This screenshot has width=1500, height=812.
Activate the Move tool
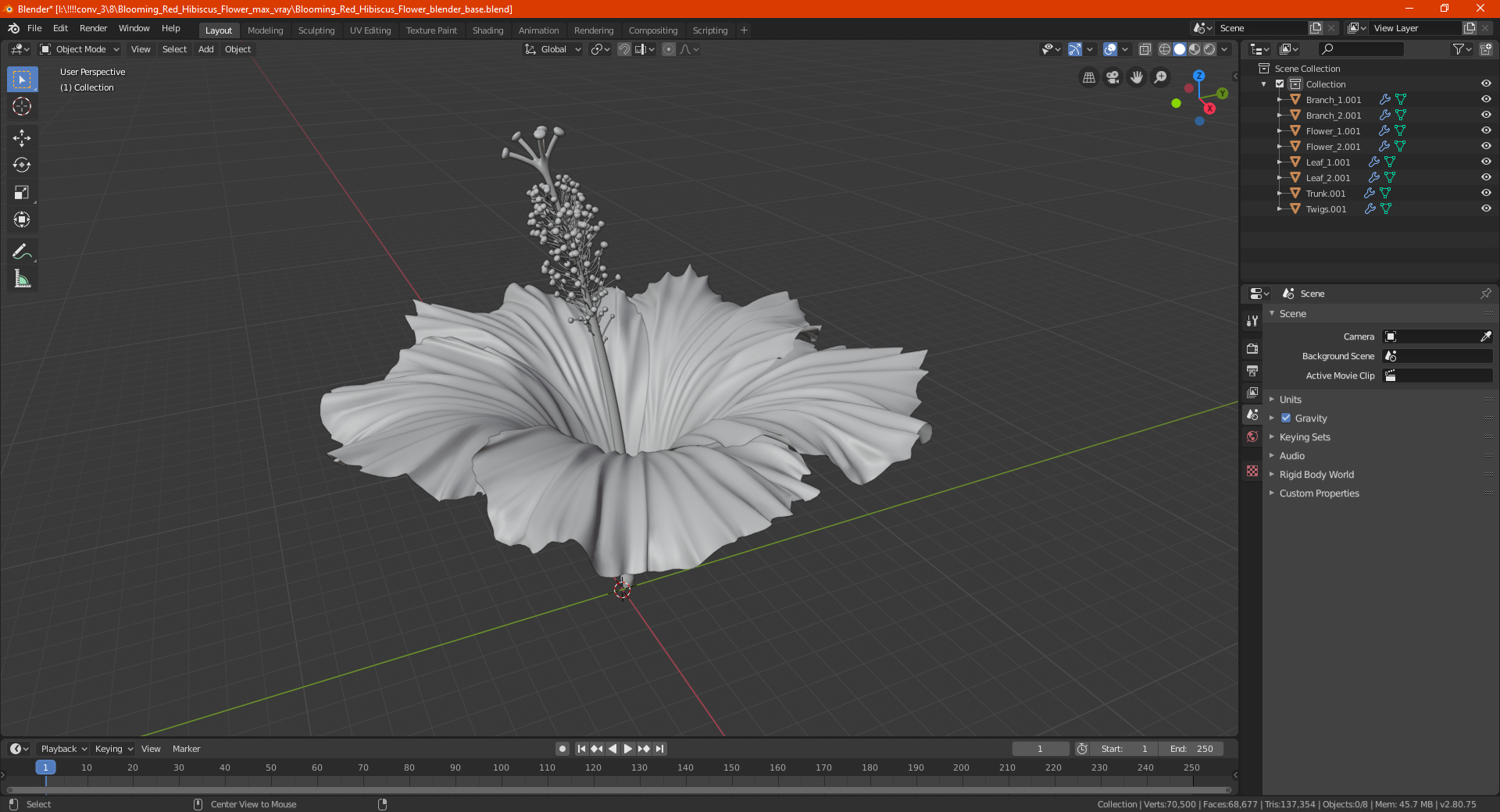[22, 138]
